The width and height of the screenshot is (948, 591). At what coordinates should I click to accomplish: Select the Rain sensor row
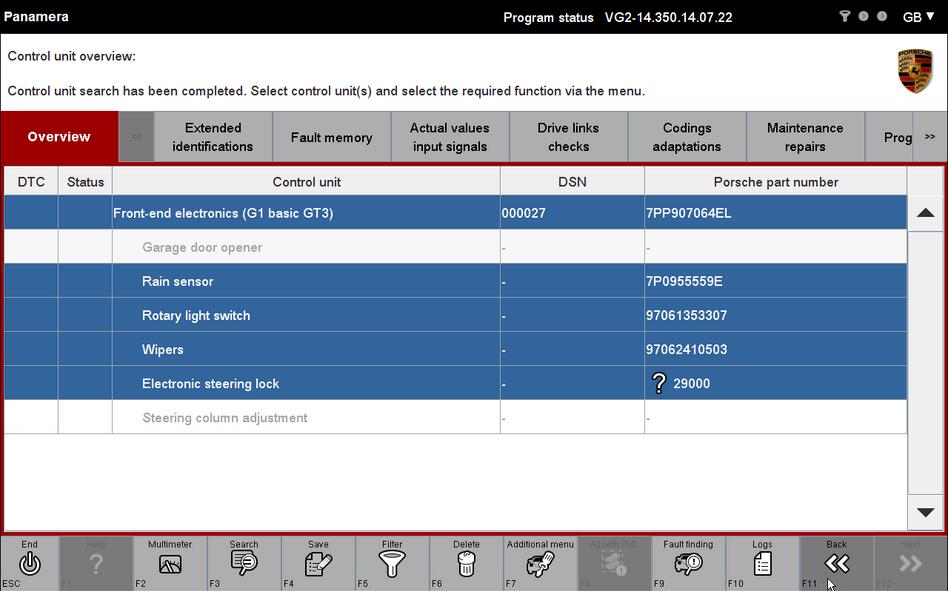455,281
